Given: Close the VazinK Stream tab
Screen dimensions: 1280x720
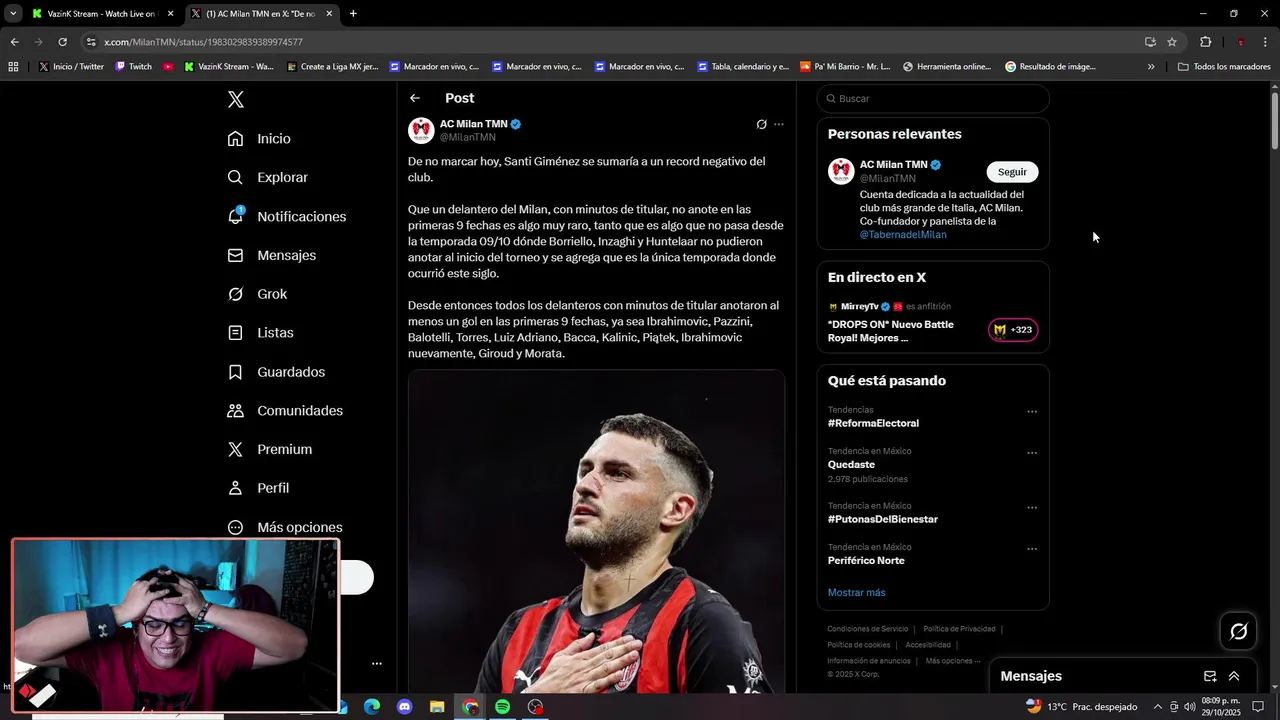Looking at the screenshot, I should (x=170, y=14).
